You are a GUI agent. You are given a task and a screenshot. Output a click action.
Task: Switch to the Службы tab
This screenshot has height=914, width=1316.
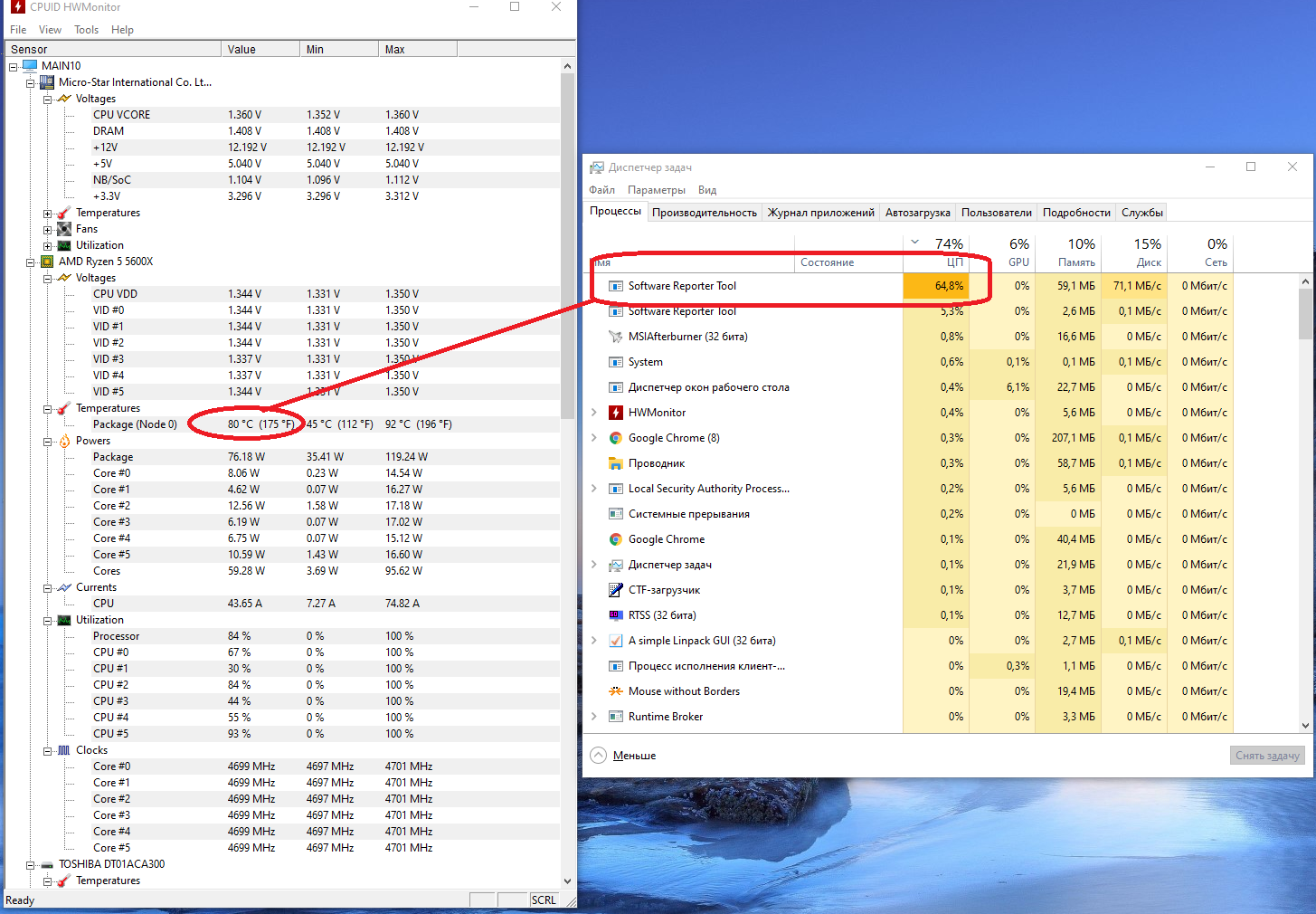pyautogui.click(x=1142, y=213)
